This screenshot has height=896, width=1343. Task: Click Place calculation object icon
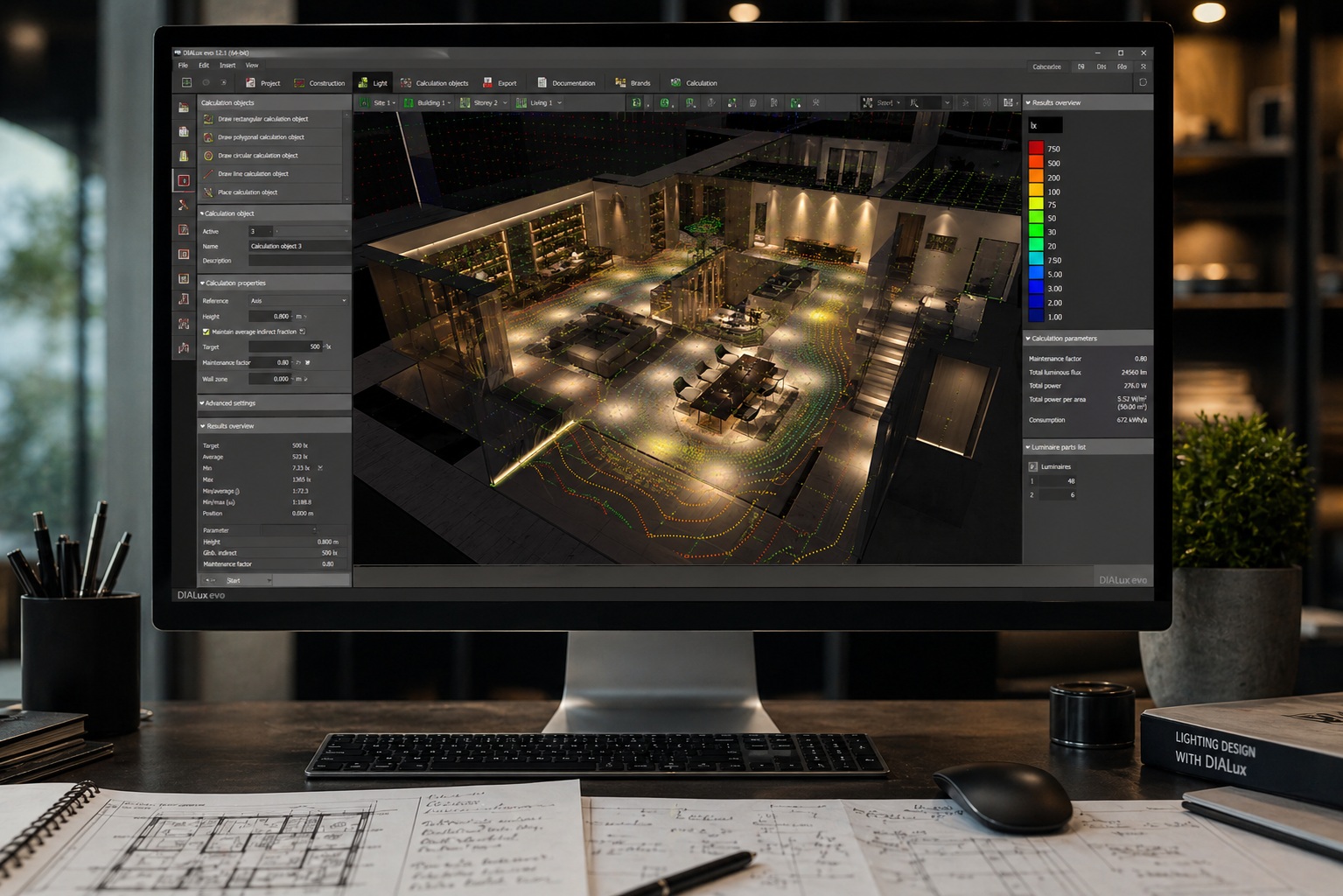click(x=208, y=192)
